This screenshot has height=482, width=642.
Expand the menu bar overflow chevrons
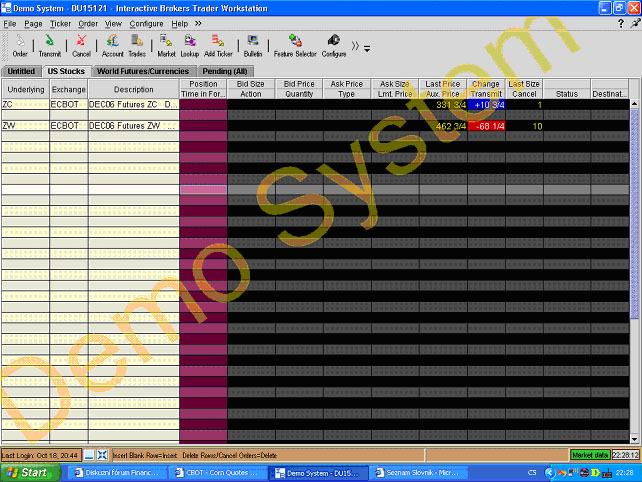(x=198, y=23)
